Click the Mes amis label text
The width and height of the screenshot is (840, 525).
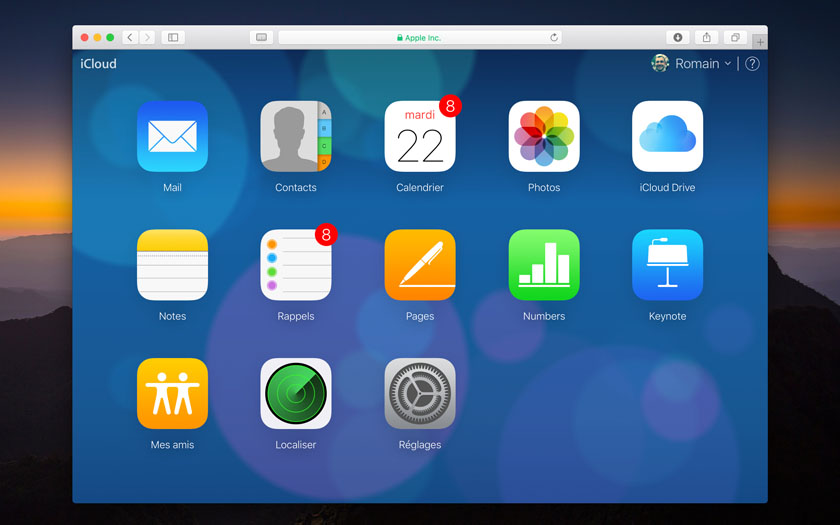(x=172, y=445)
